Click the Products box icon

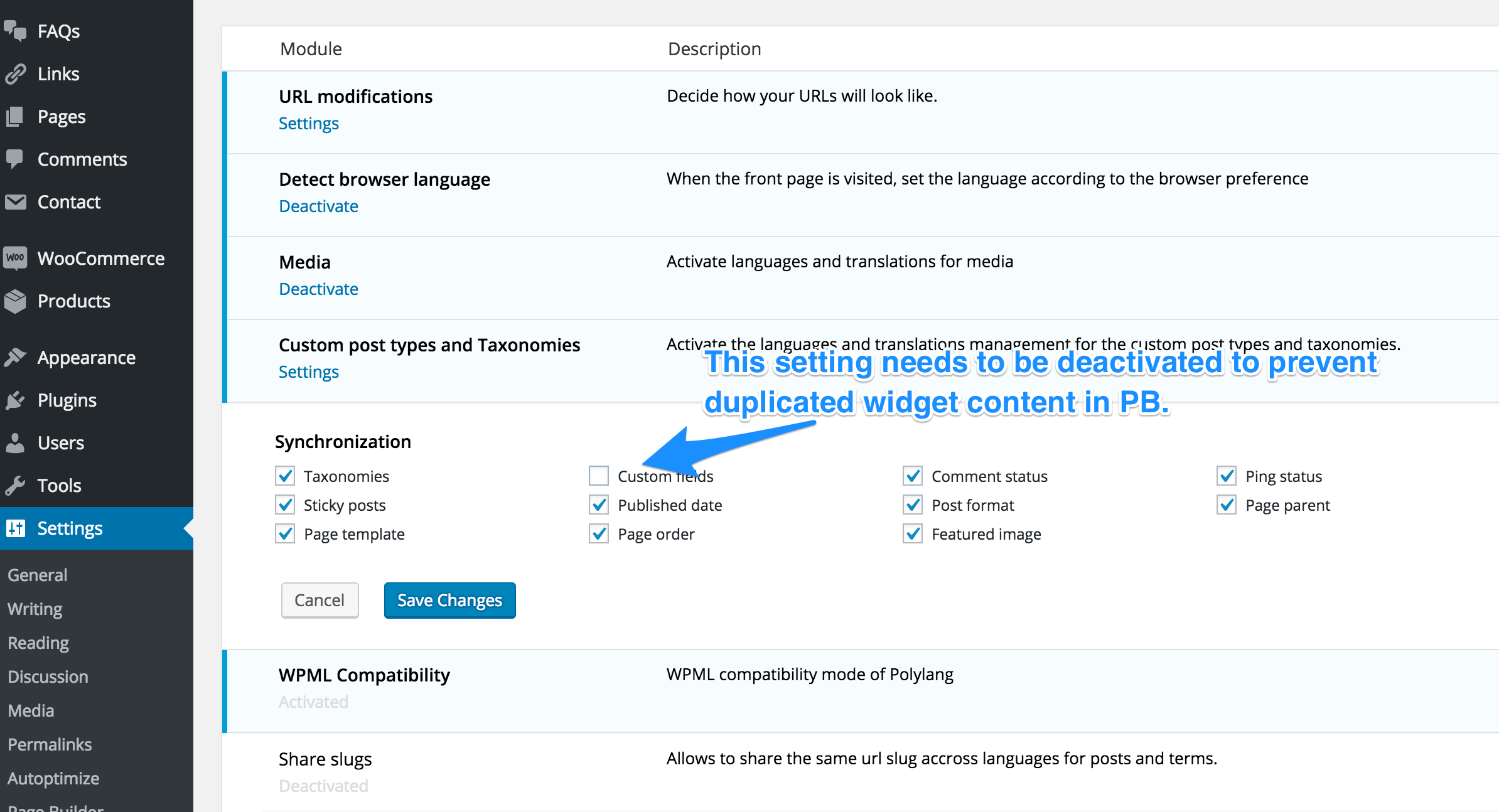click(15, 301)
